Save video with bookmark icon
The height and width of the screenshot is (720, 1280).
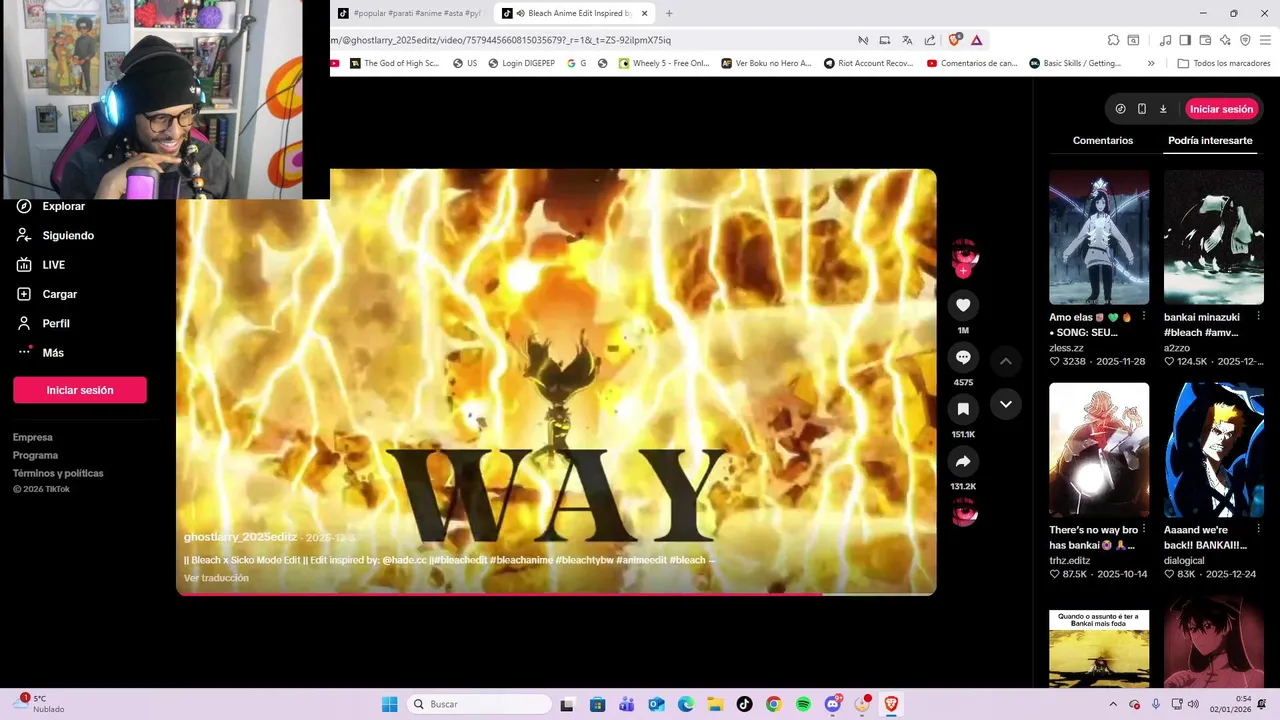pos(963,409)
